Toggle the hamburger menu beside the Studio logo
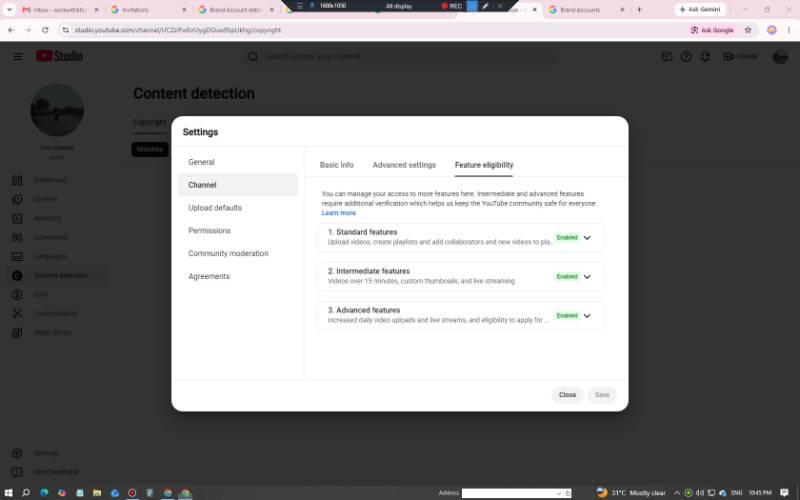This screenshot has width=800, height=500. pyautogui.click(x=18, y=56)
